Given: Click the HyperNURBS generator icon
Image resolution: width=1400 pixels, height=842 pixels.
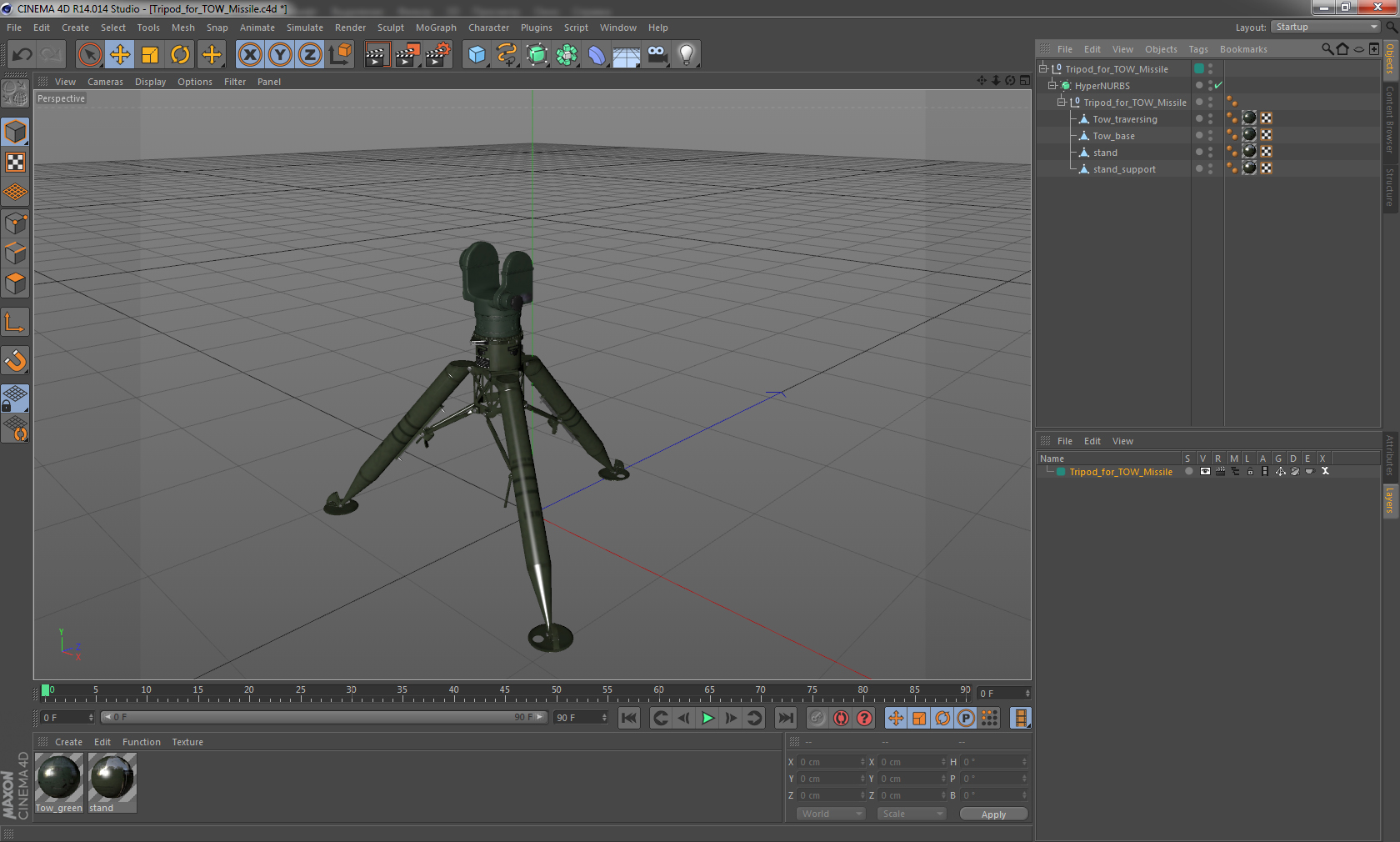Looking at the screenshot, I should pos(537,55).
